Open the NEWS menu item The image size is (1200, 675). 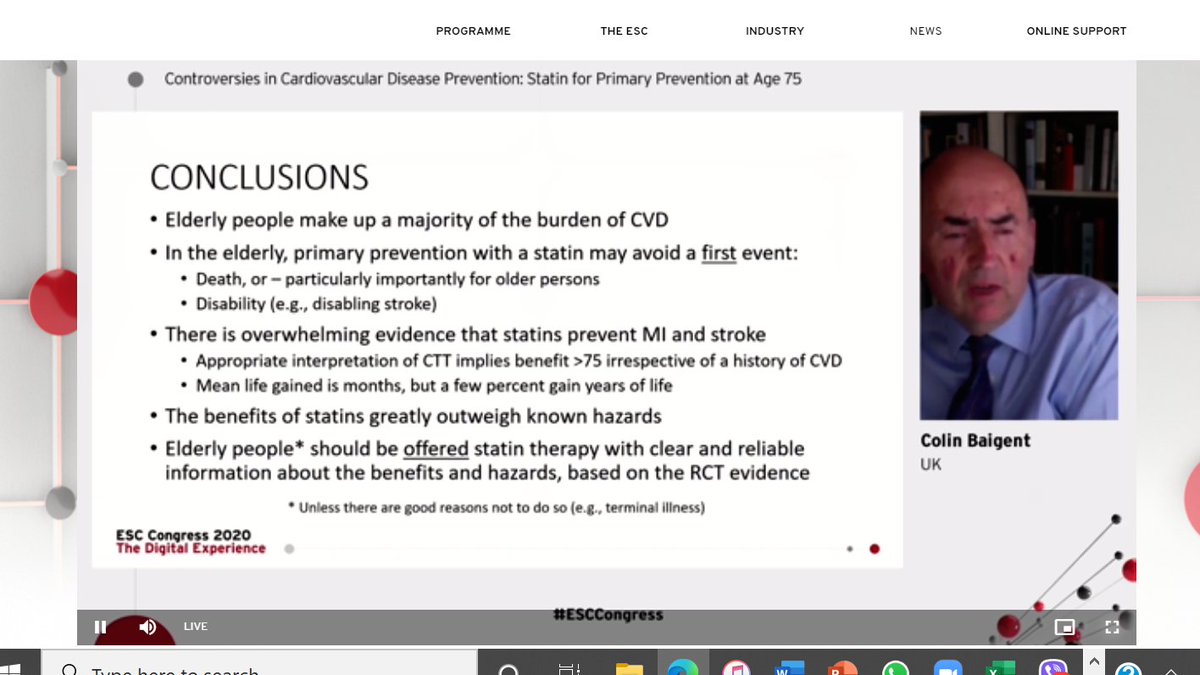point(926,31)
